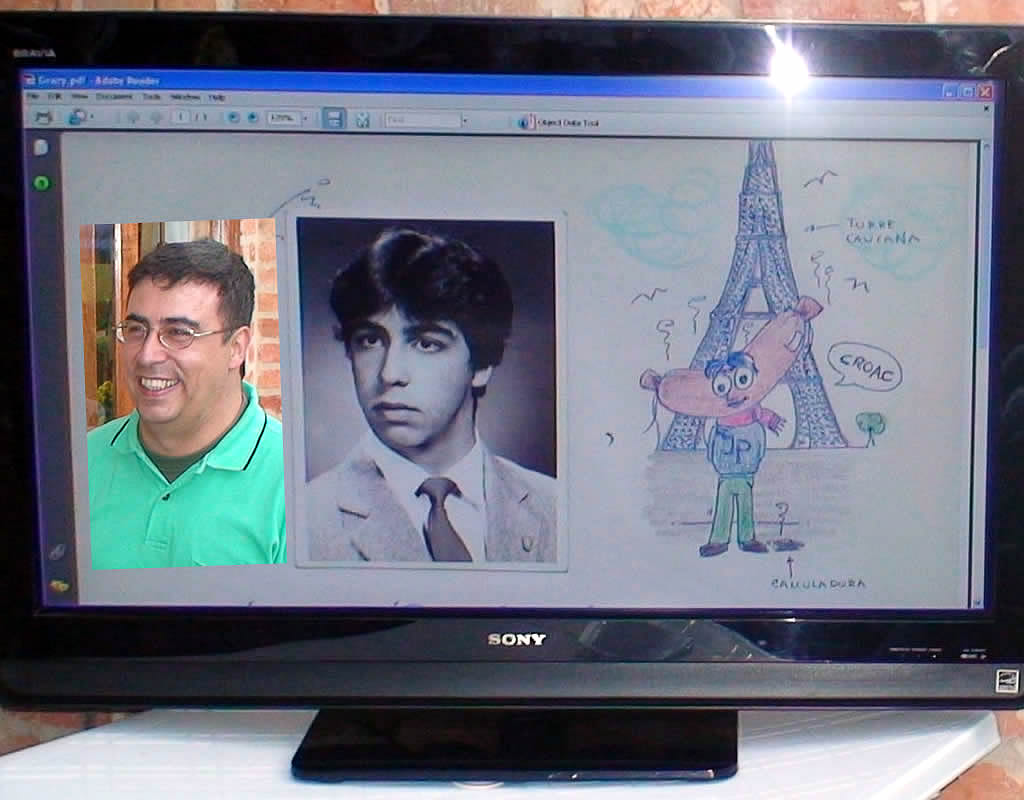Click the zoom in round button
The height and width of the screenshot is (800, 1024).
click(x=252, y=118)
